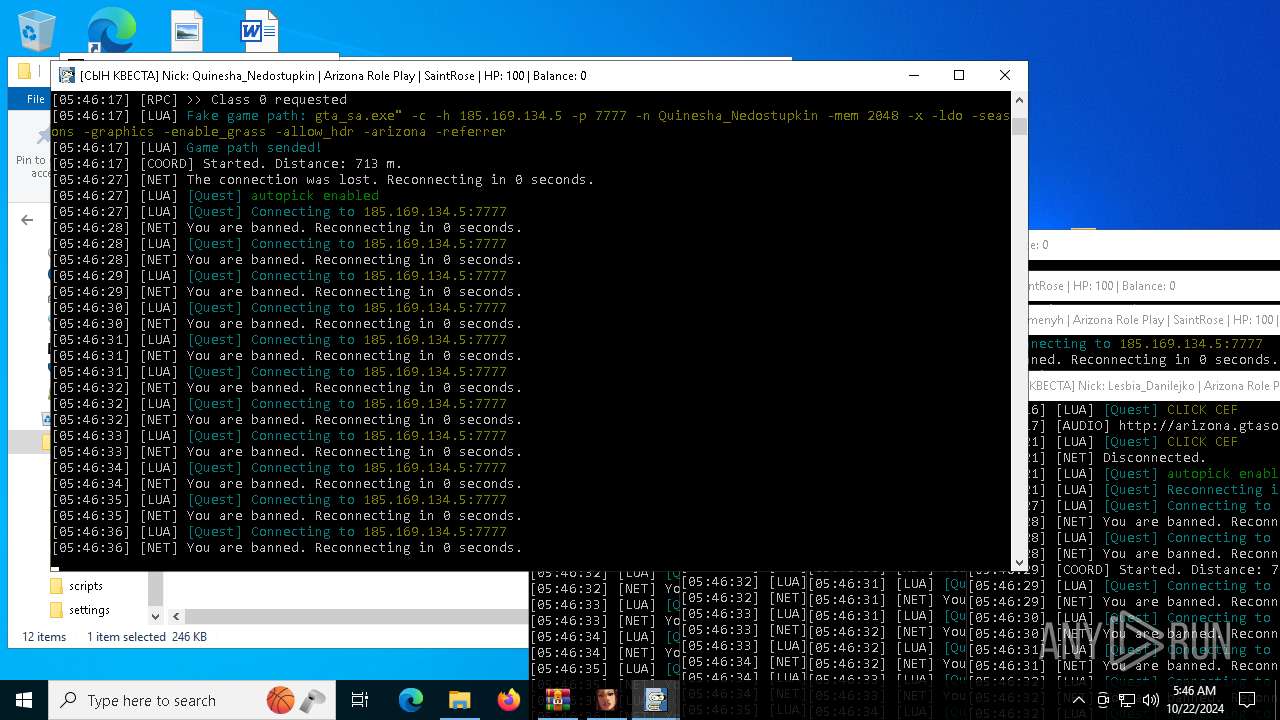
Task: Click 'Game path sended!' log line
Action: (x=187, y=148)
